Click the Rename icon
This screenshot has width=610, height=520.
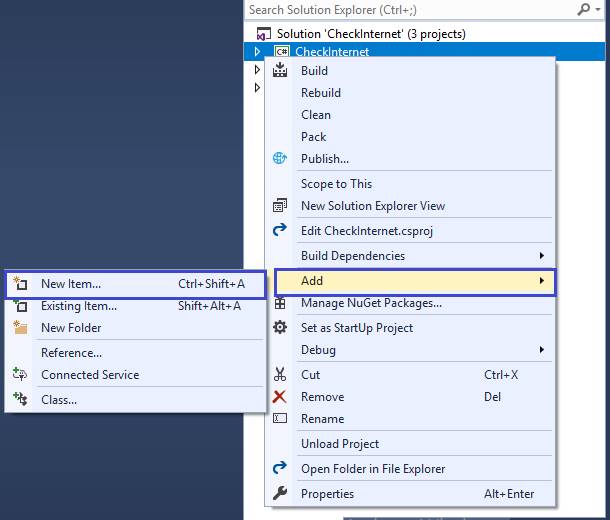pyautogui.click(x=280, y=418)
